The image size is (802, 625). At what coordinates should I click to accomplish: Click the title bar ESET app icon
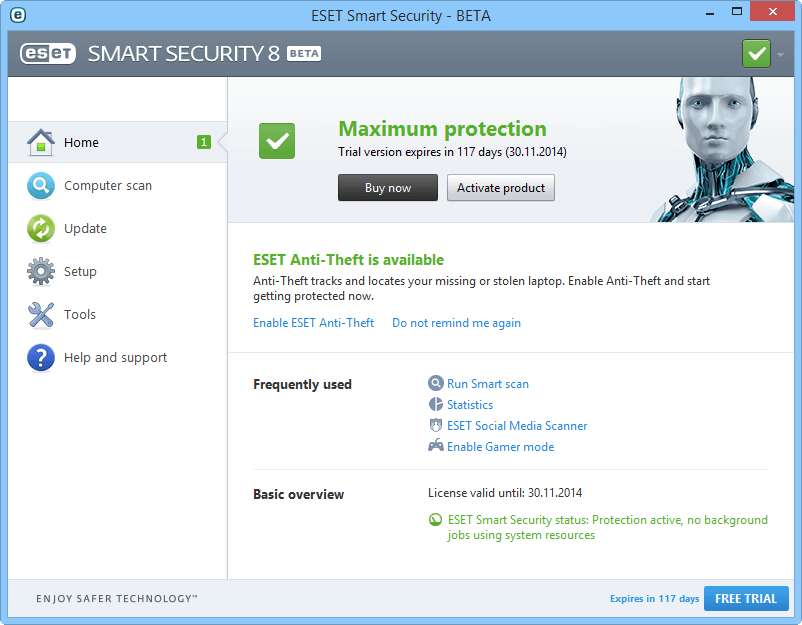tap(17, 15)
